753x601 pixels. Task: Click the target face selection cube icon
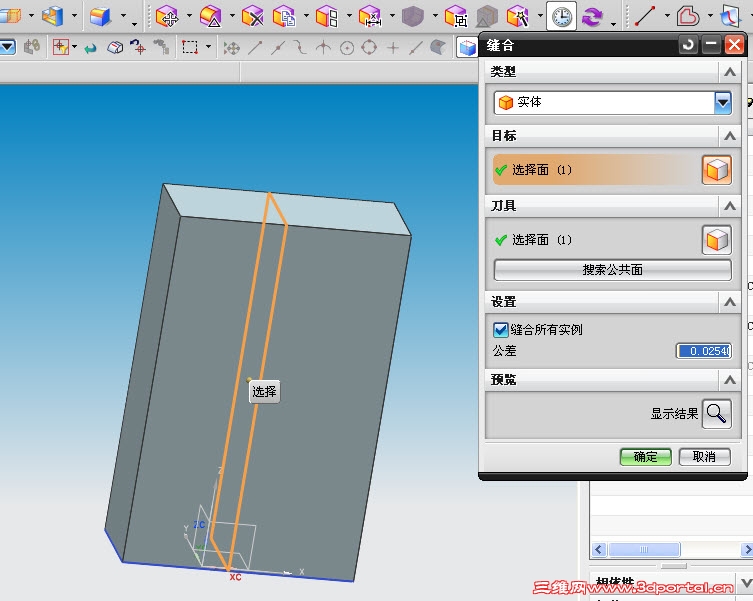[x=717, y=170]
